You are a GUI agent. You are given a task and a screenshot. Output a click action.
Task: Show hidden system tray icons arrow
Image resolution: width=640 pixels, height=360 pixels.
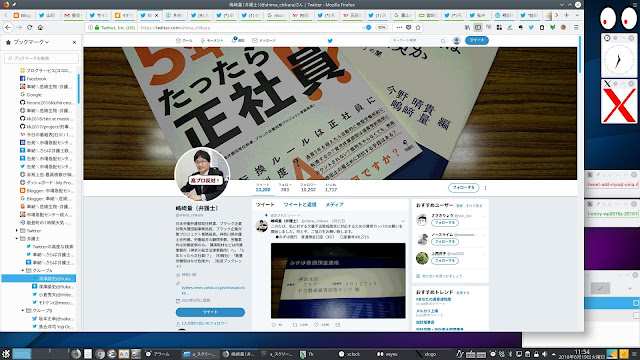(553, 354)
